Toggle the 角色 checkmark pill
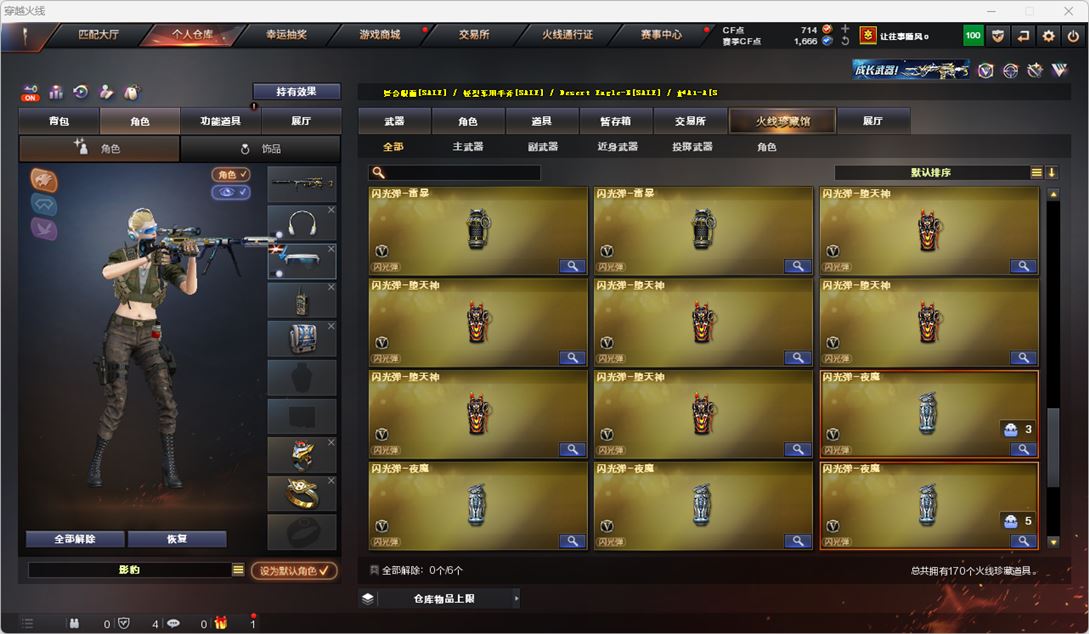Screen dimensions: 1089x634 click(x=231, y=174)
